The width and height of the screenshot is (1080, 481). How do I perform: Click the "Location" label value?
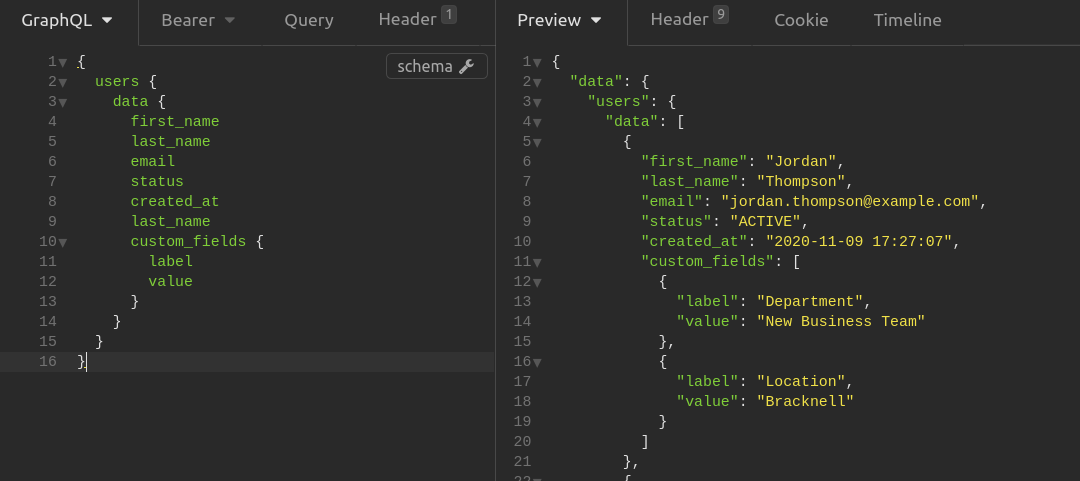coord(801,382)
